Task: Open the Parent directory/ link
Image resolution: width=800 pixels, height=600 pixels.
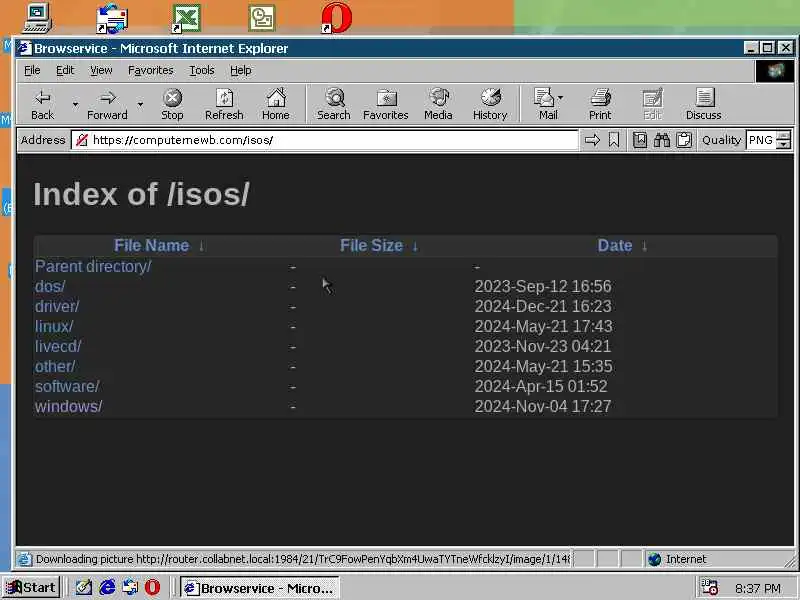Action: (x=93, y=266)
